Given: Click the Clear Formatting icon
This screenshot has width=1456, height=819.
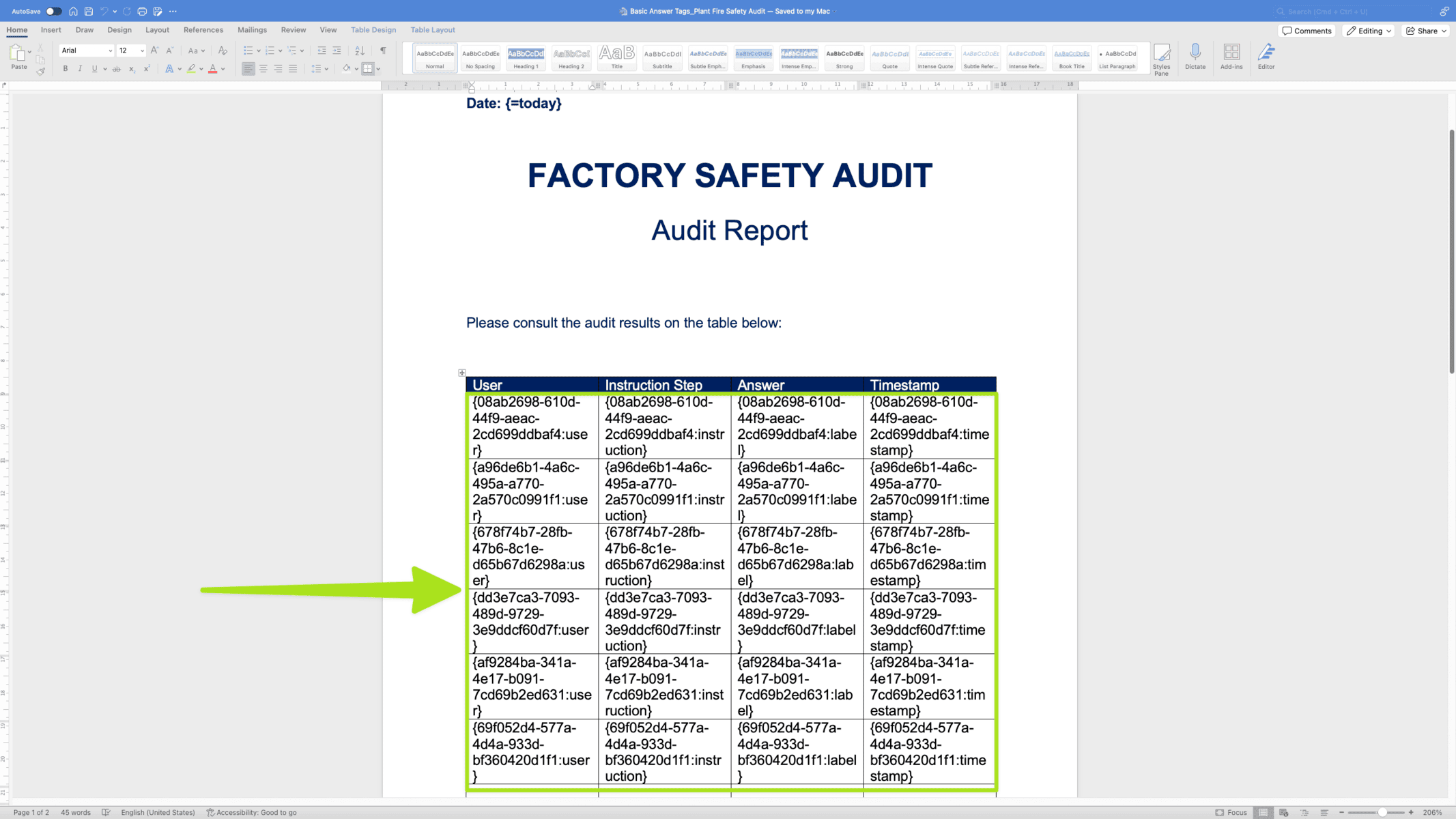Looking at the screenshot, I should [222, 51].
